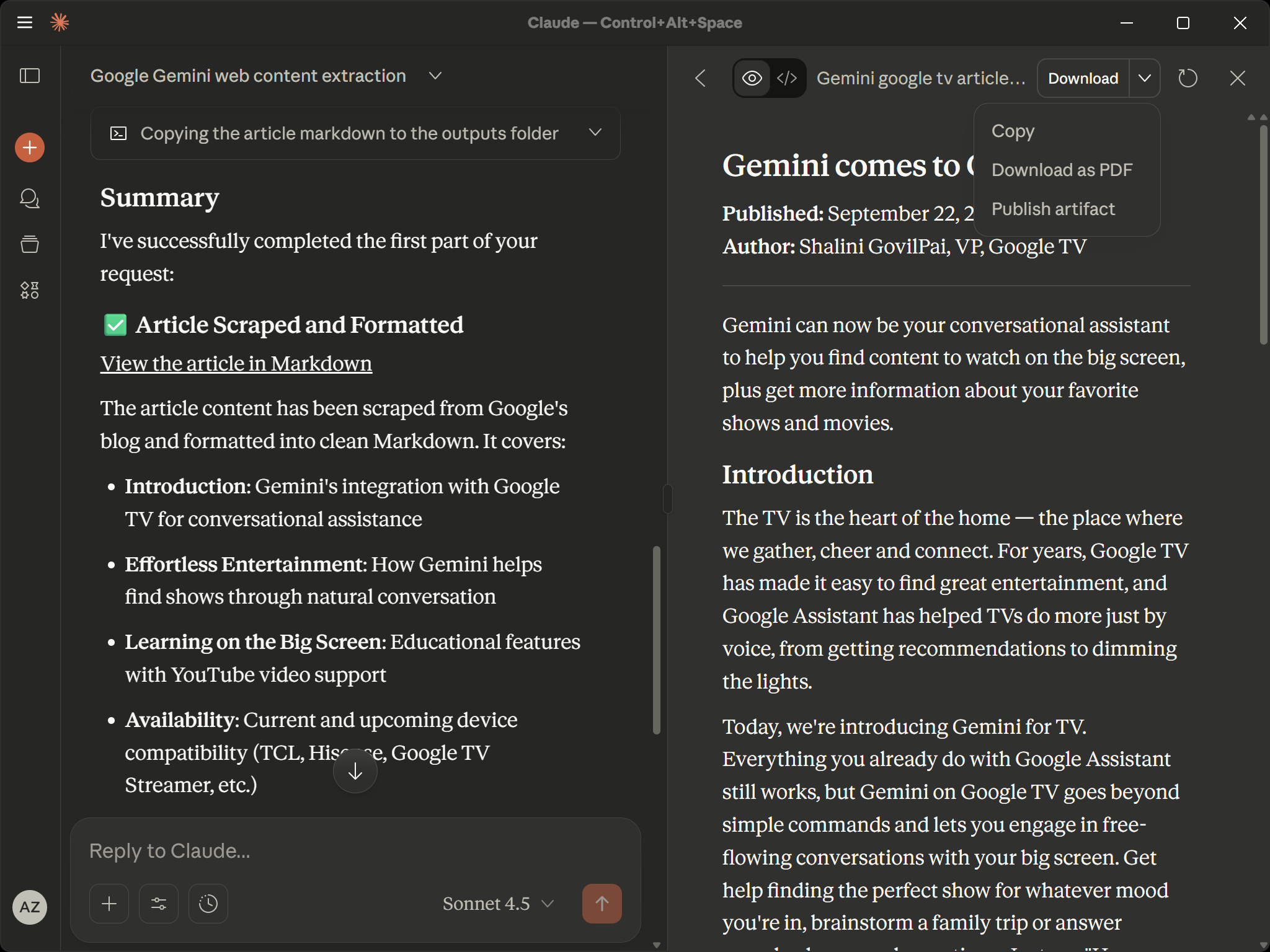Click the attachment plus icon in composer
Viewport: 1270px width, 952px height.
109,904
